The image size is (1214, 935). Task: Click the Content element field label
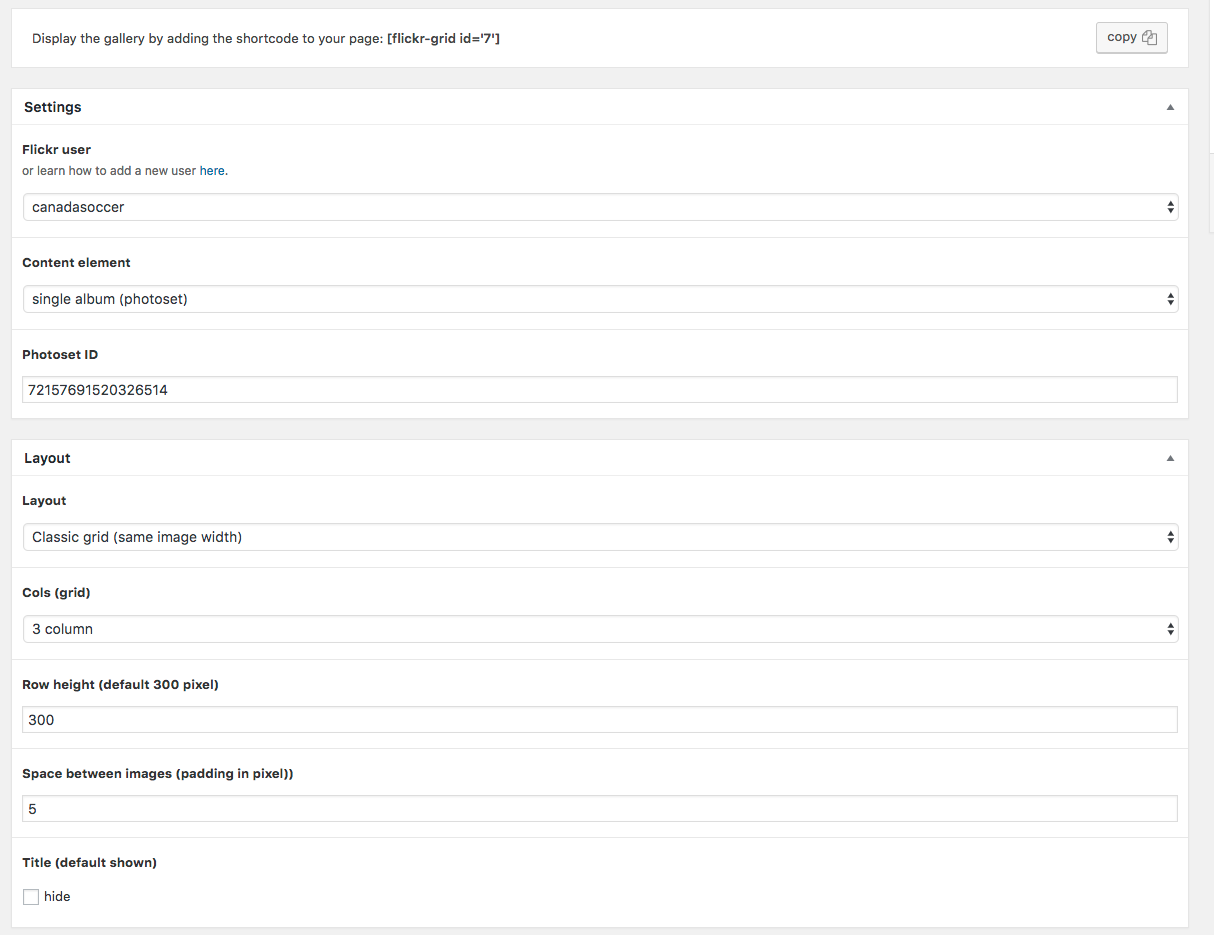(x=76, y=263)
